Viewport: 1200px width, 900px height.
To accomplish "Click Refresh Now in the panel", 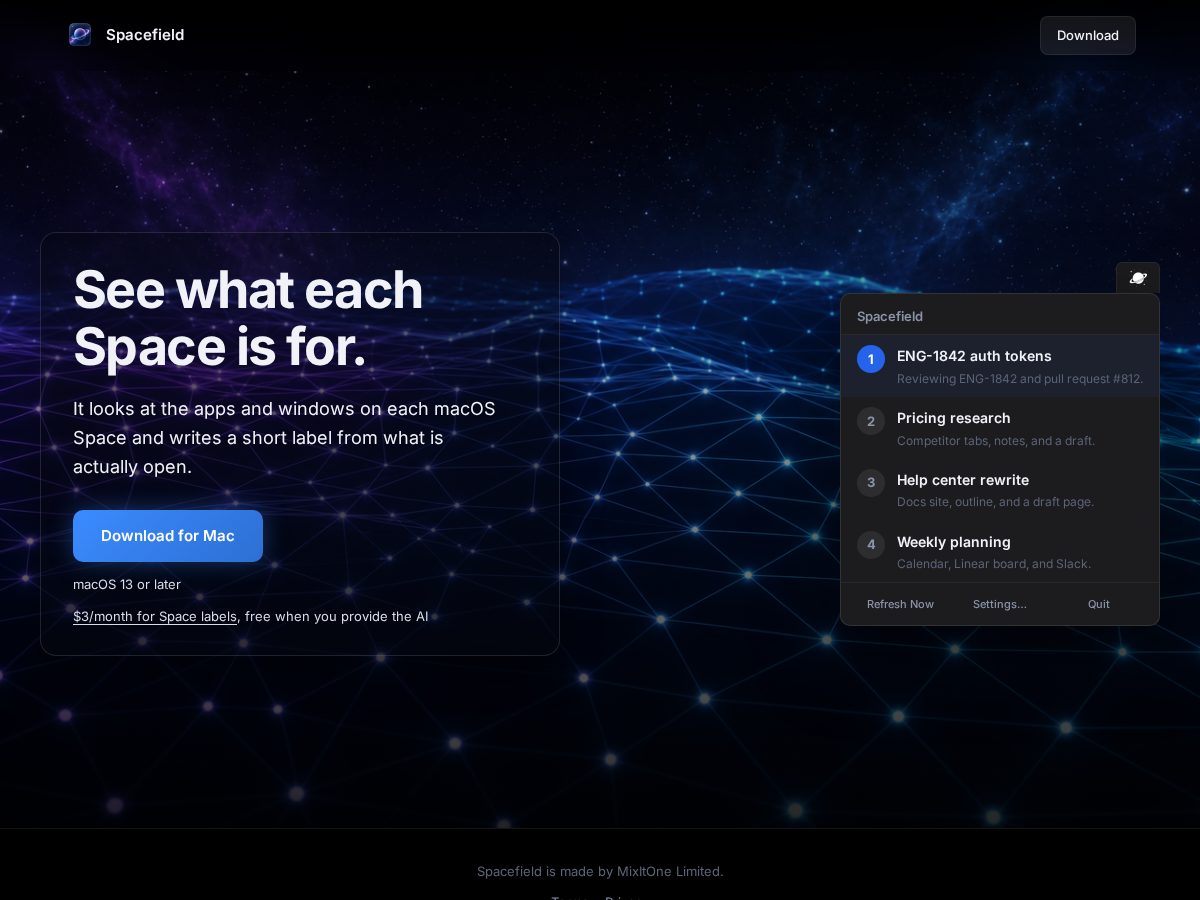I will [x=900, y=604].
